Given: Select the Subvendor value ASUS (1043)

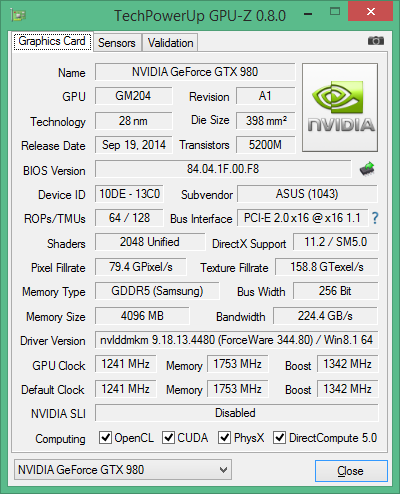Looking at the screenshot, I should click(307, 194).
